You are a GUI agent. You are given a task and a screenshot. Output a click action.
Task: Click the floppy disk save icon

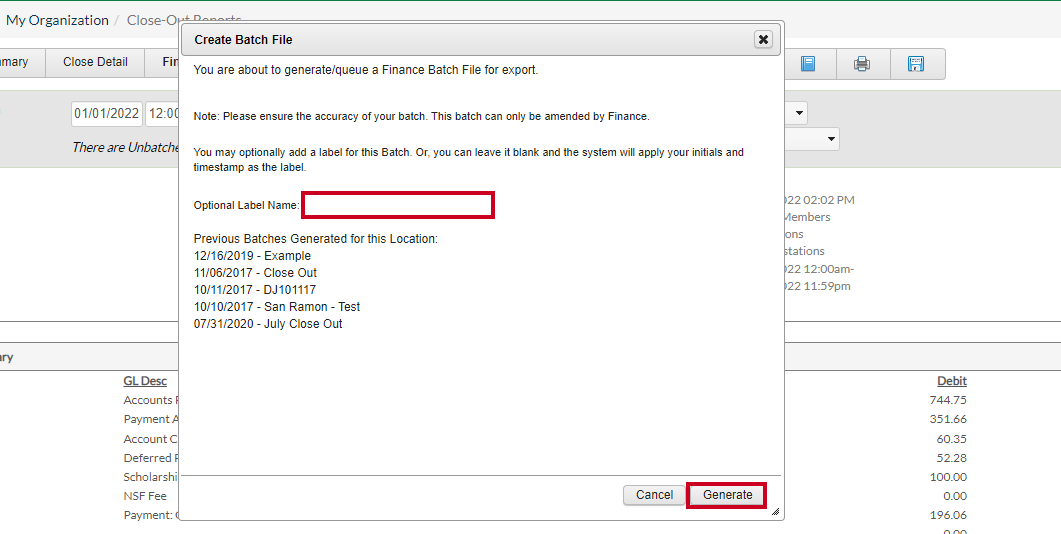[916, 64]
